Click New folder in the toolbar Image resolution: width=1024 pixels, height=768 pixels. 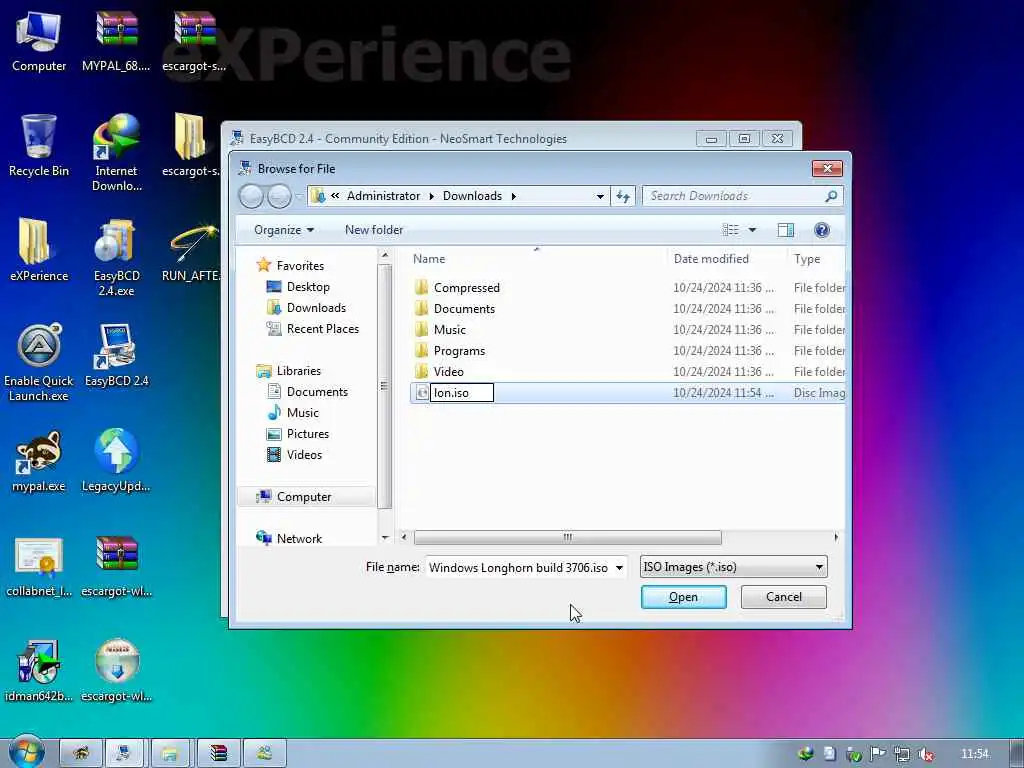(374, 230)
